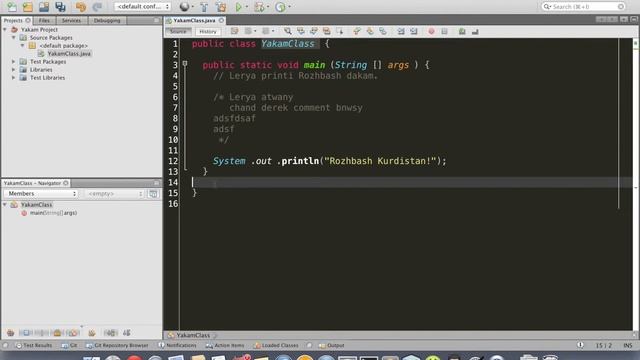
Task: Click the Previous Bookmark icon
Action: click(357, 31)
